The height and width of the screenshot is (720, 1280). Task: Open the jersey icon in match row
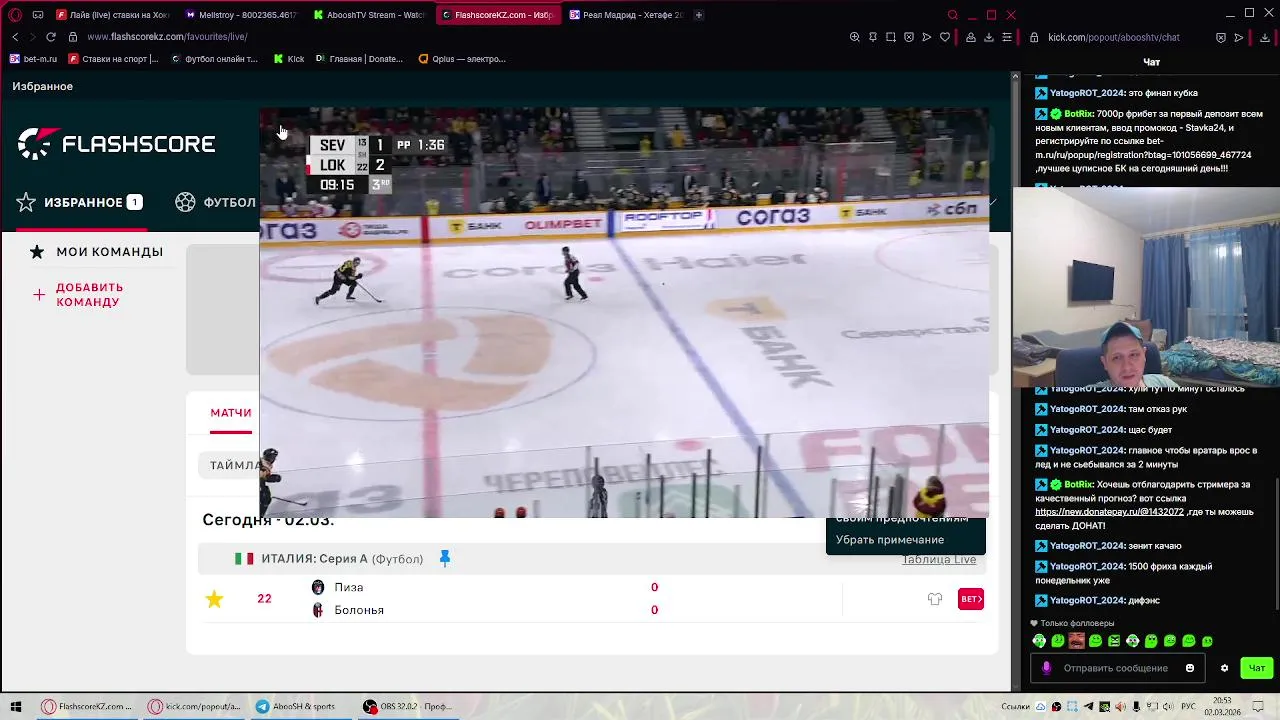pyautogui.click(x=935, y=599)
